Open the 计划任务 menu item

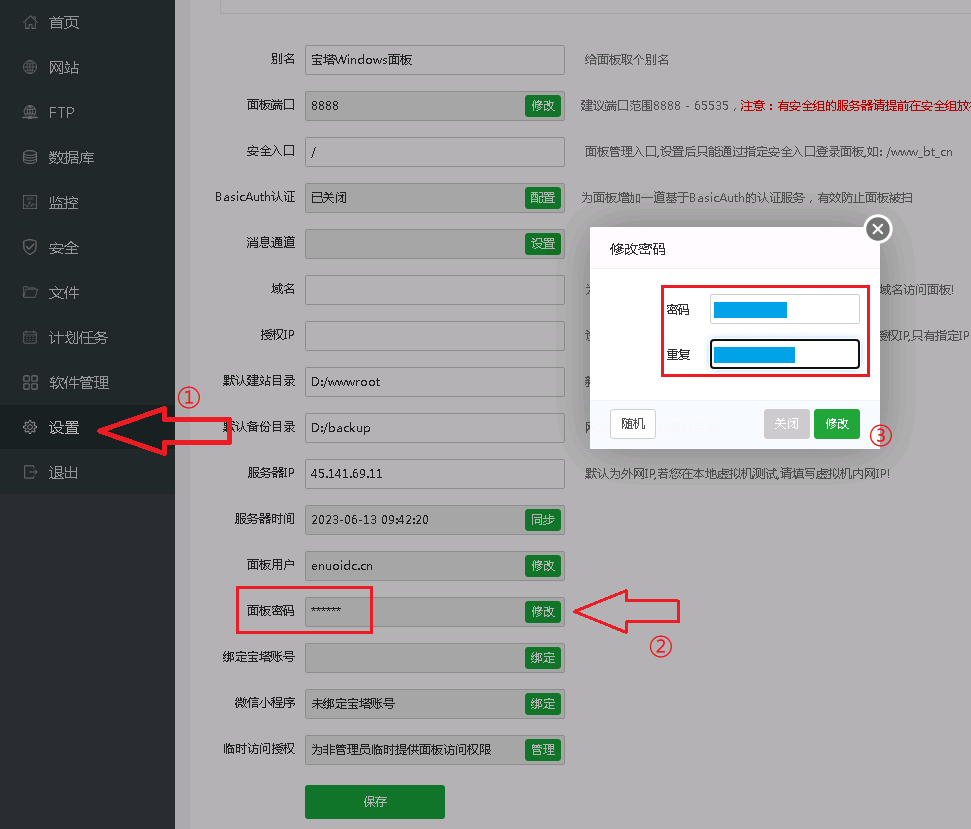(78, 337)
